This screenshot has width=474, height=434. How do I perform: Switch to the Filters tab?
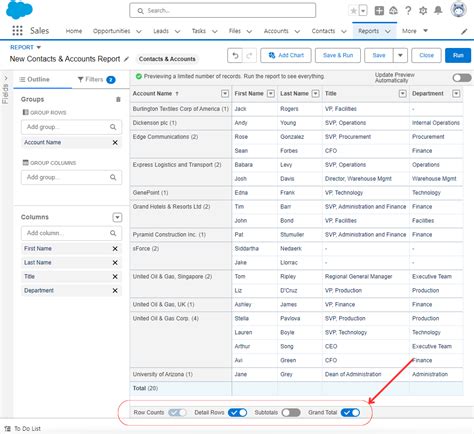point(96,80)
